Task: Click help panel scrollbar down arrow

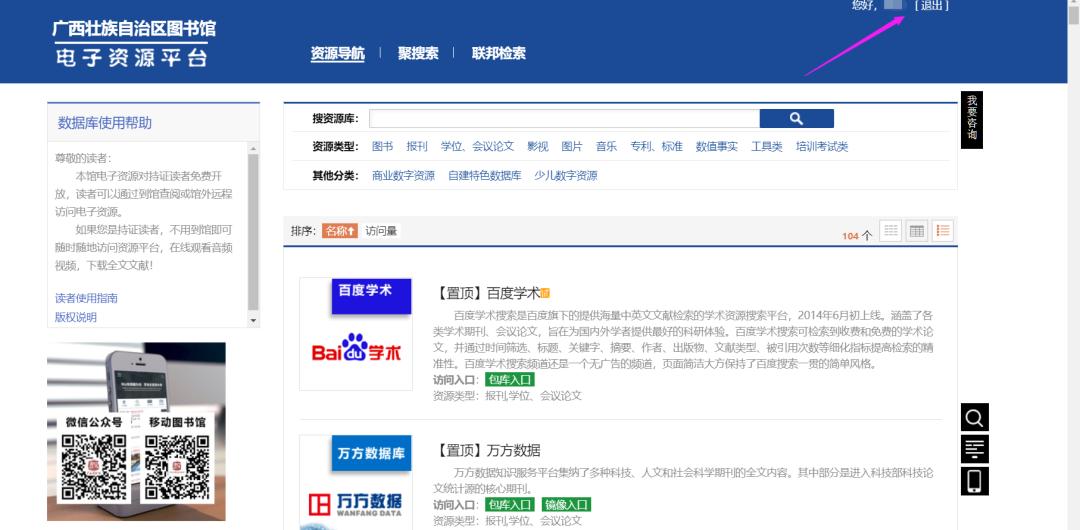Action: pyautogui.click(x=253, y=320)
